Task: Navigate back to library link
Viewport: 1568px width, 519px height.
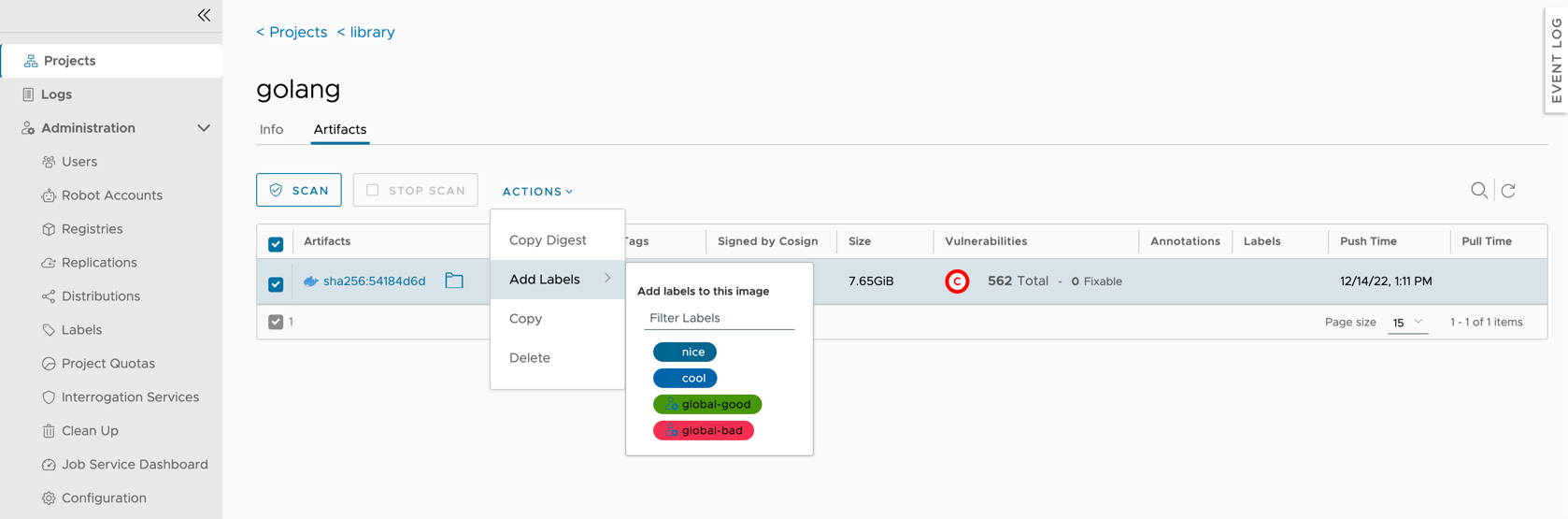Action: click(x=365, y=32)
